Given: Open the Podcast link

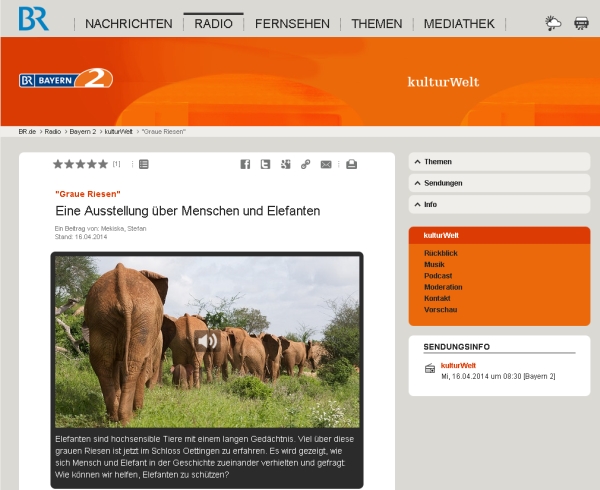Looking at the screenshot, I should pos(438,276).
